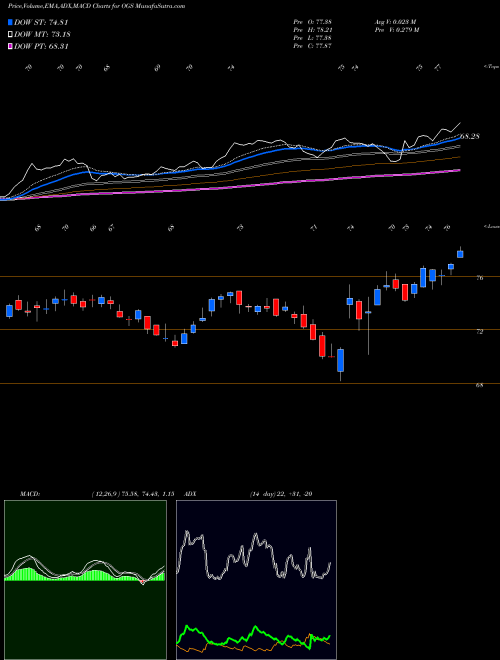Click the ADX (14 day) values text
Screen dimensions: 500x660
(x=281, y=494)
